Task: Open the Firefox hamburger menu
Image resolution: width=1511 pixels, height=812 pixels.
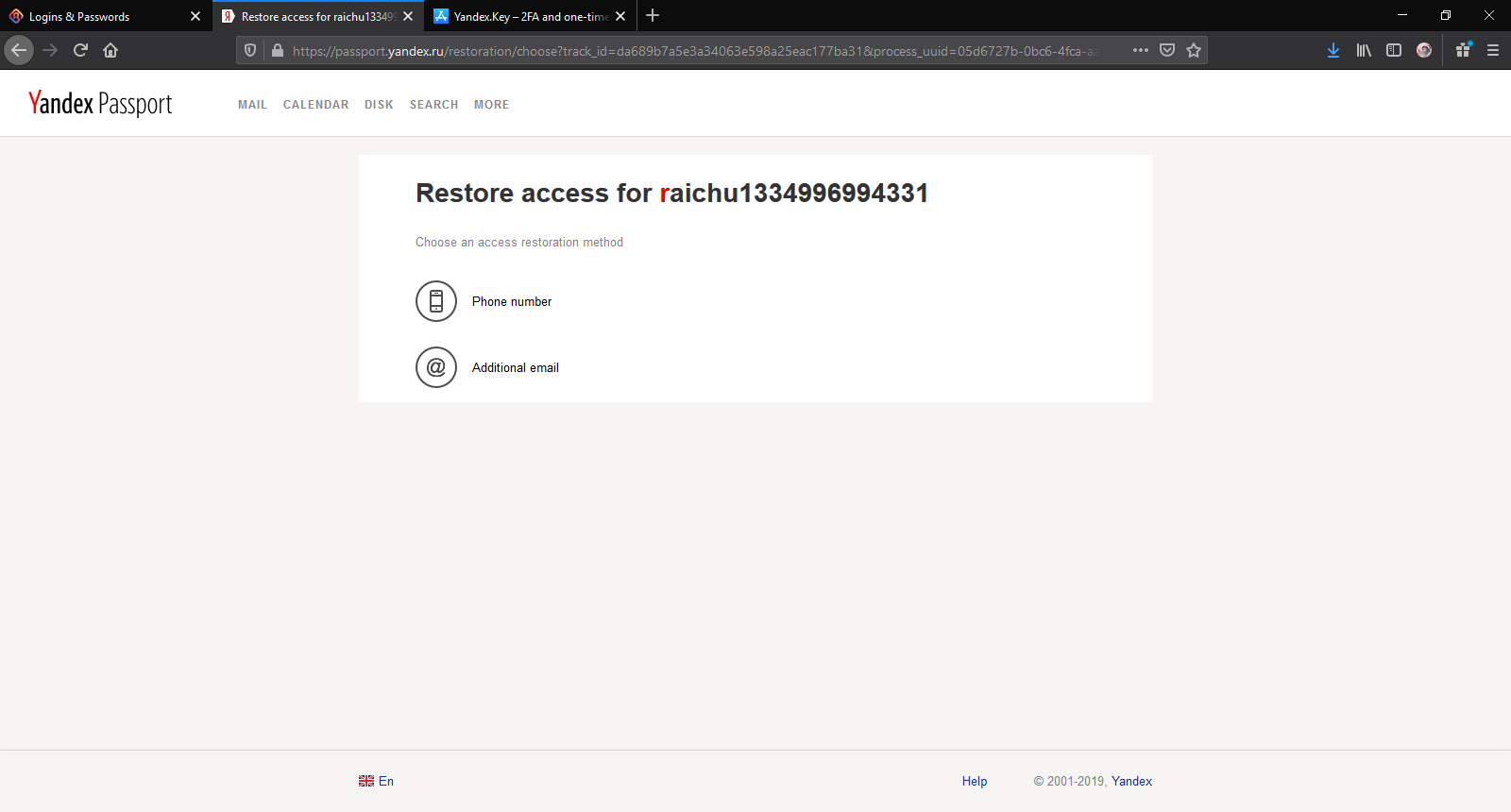Action: [x=1493, y=50]
